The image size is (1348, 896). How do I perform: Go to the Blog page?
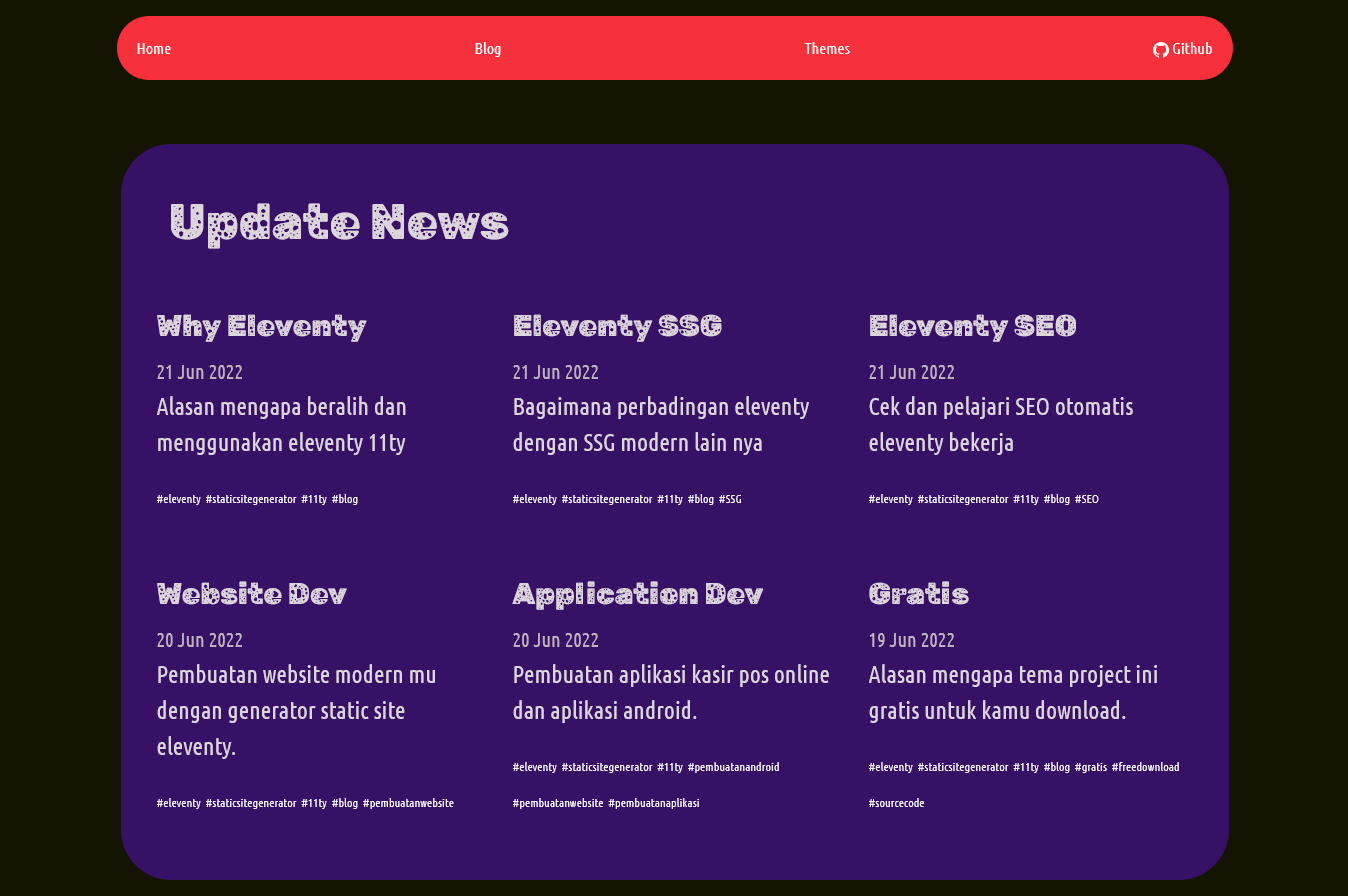[488, 49]
